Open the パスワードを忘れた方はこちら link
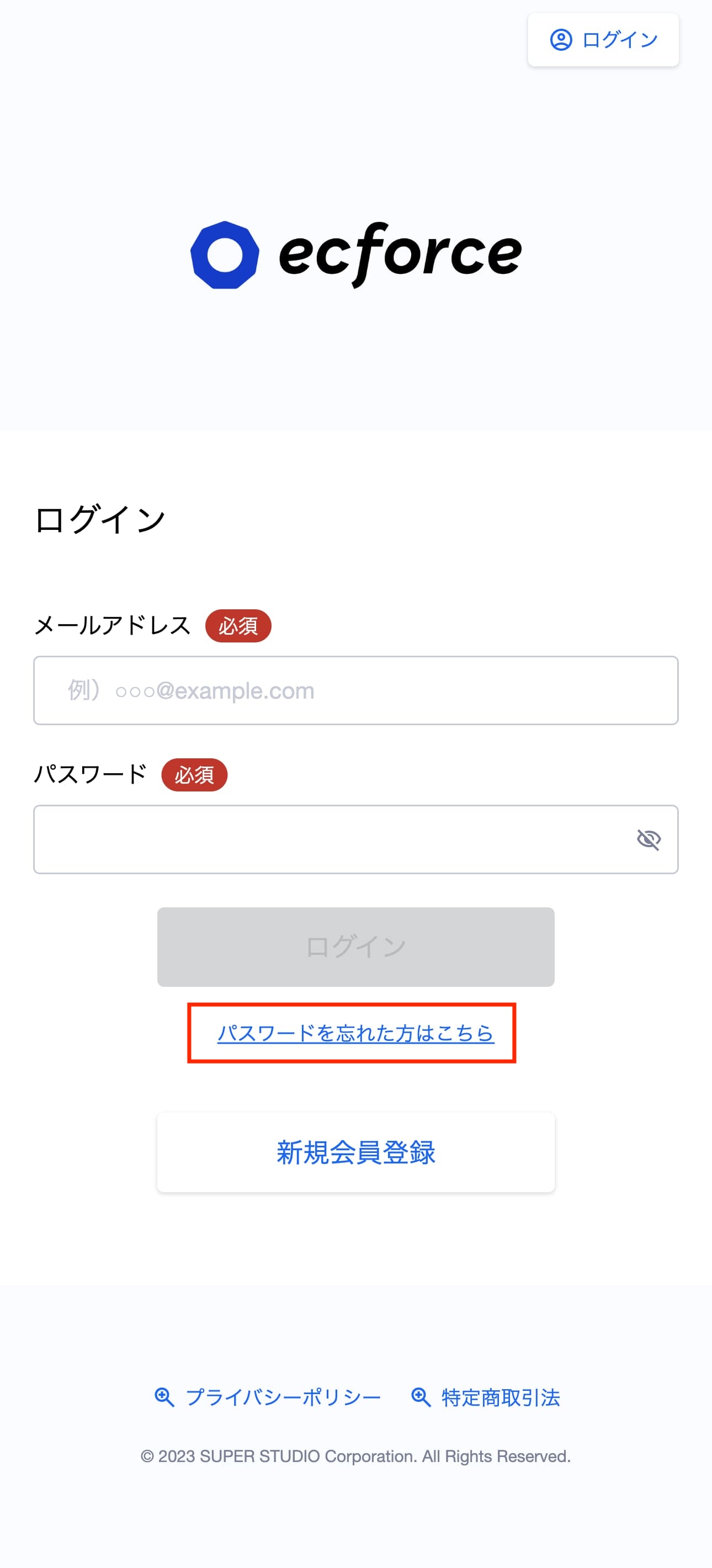The width and height of the screenshot is (712, 1568). [x=355, y=1033]
